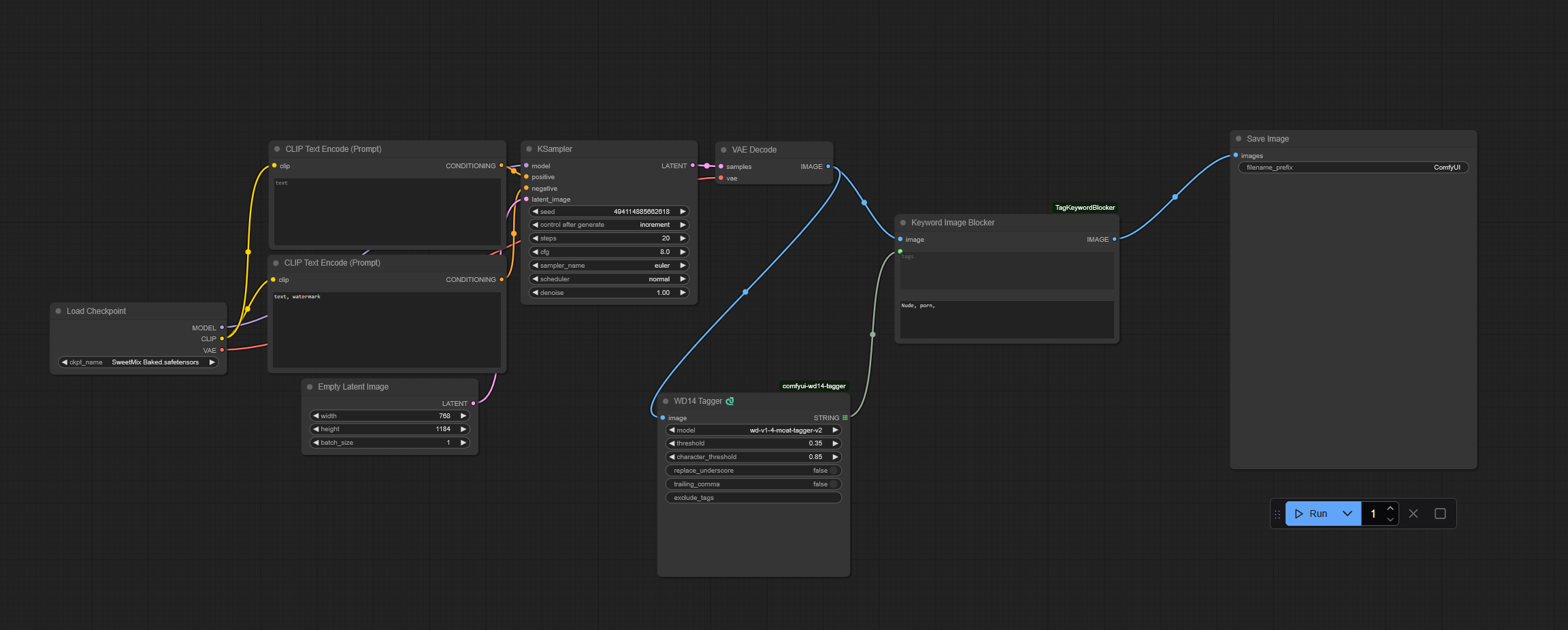The width and height of the screenshot is (1568, 630).
Task: Increase WD14 threshold with right arrow
Action: pos(835,443)
